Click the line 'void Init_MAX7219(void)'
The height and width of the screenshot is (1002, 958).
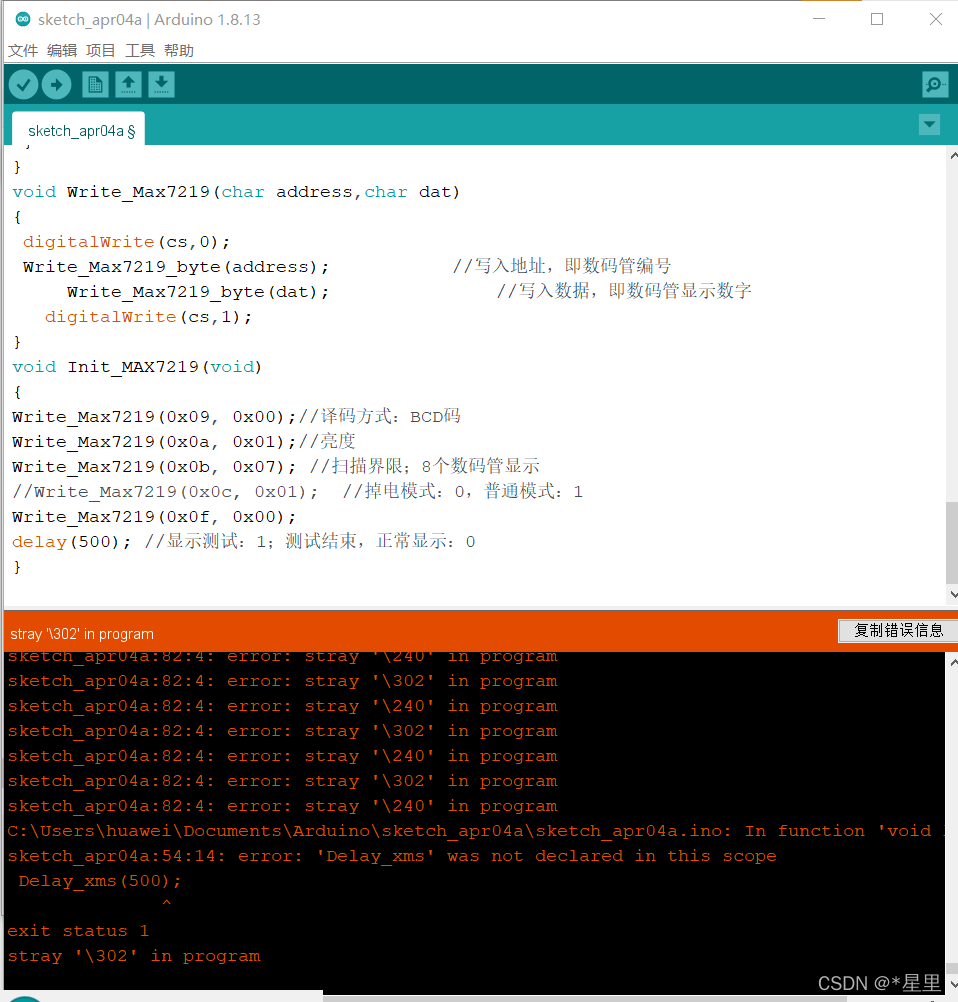pyautogui.click(x=137, y=367)
